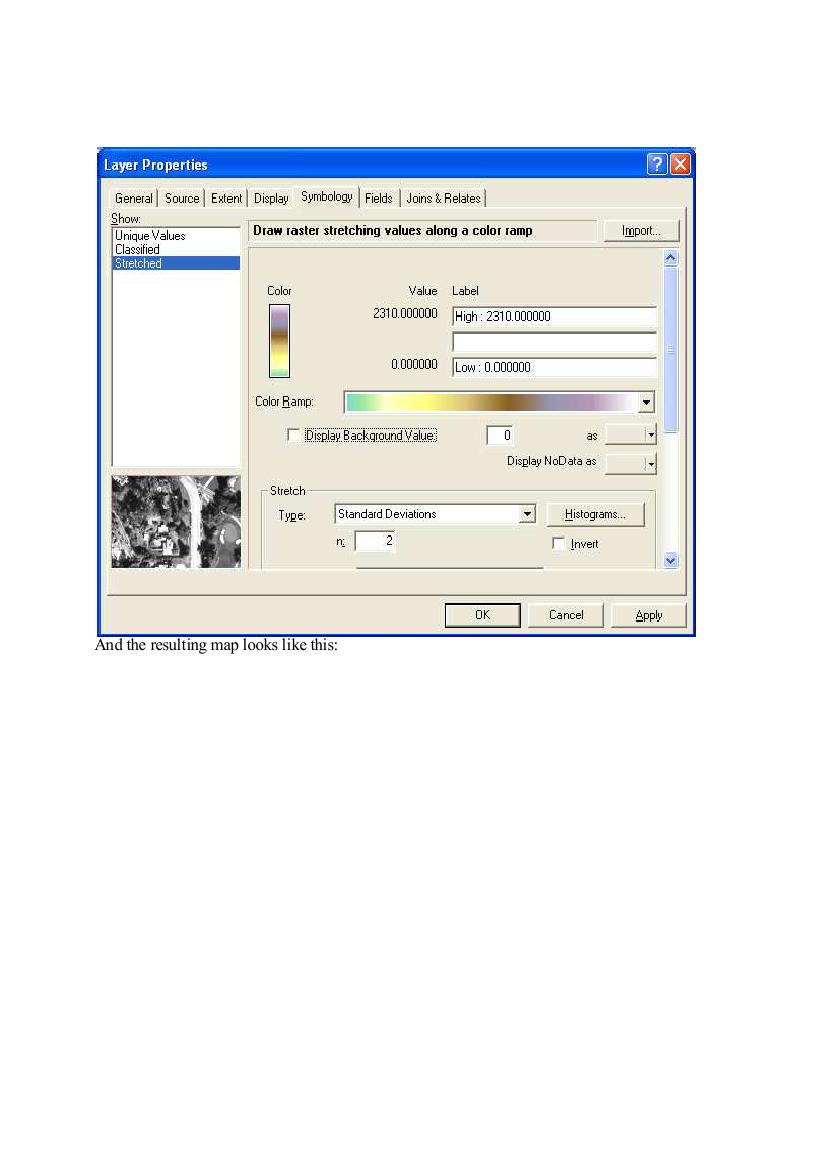826x1169 pixels.
Task: Open the background value color dropdown
Action: point(651,435)
